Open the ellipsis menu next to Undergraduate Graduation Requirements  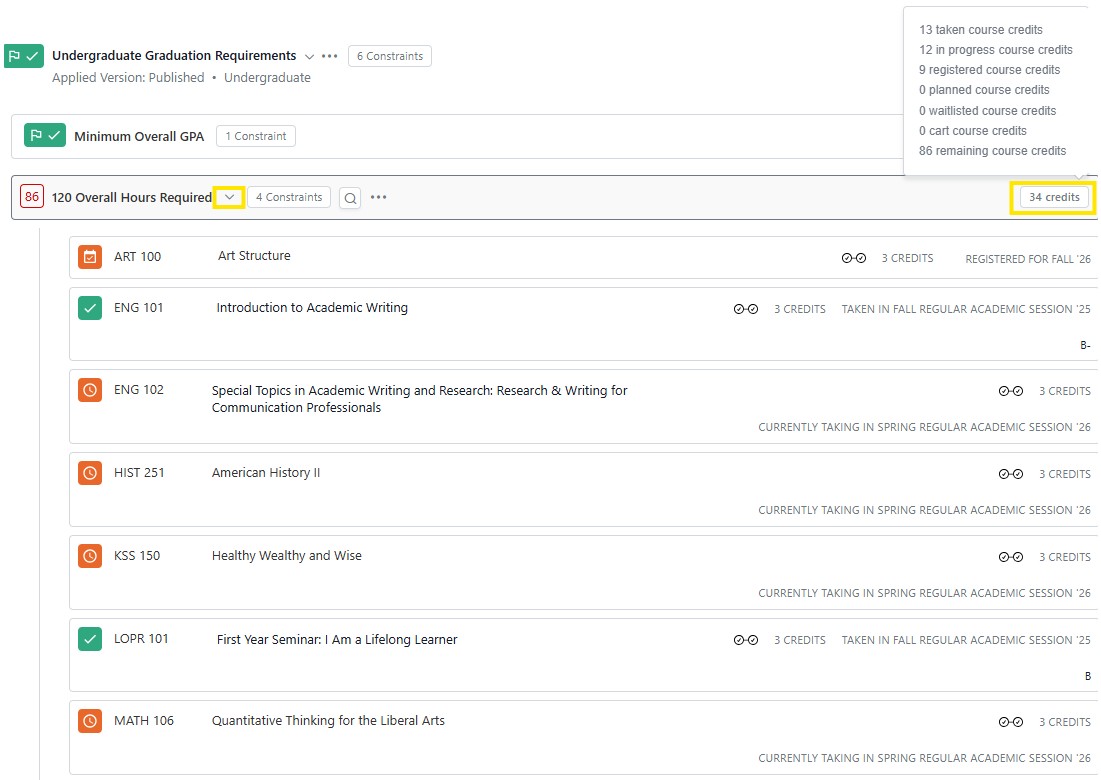coord(329,56)
